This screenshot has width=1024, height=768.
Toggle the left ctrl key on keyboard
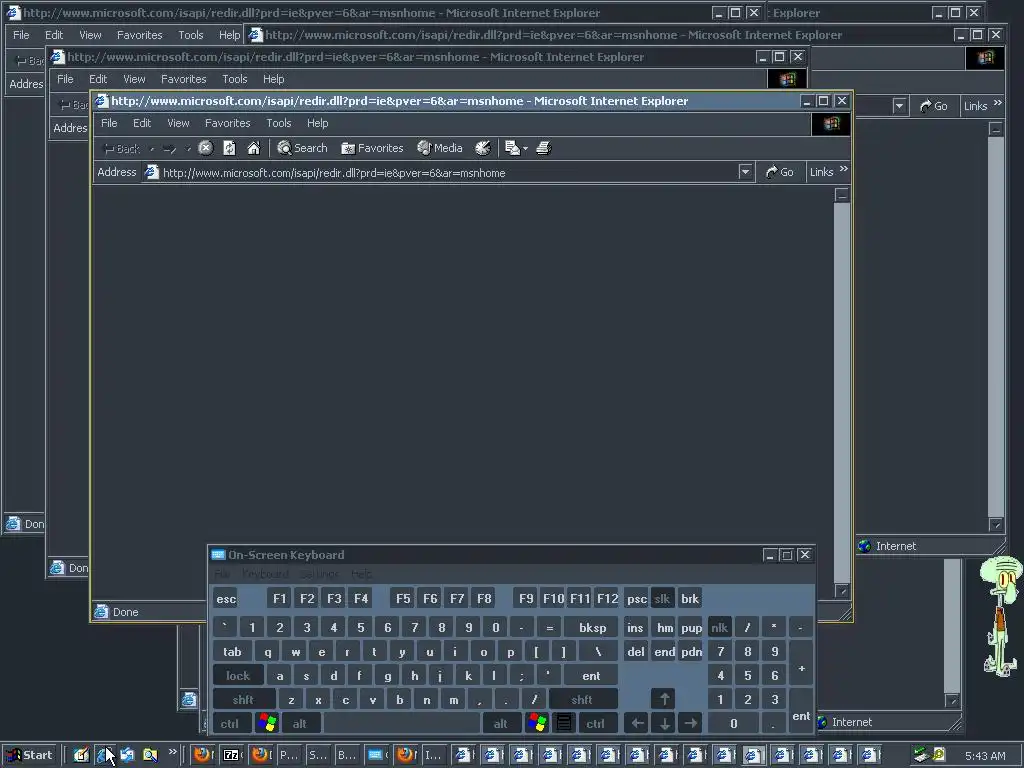[x=230, y=723]
